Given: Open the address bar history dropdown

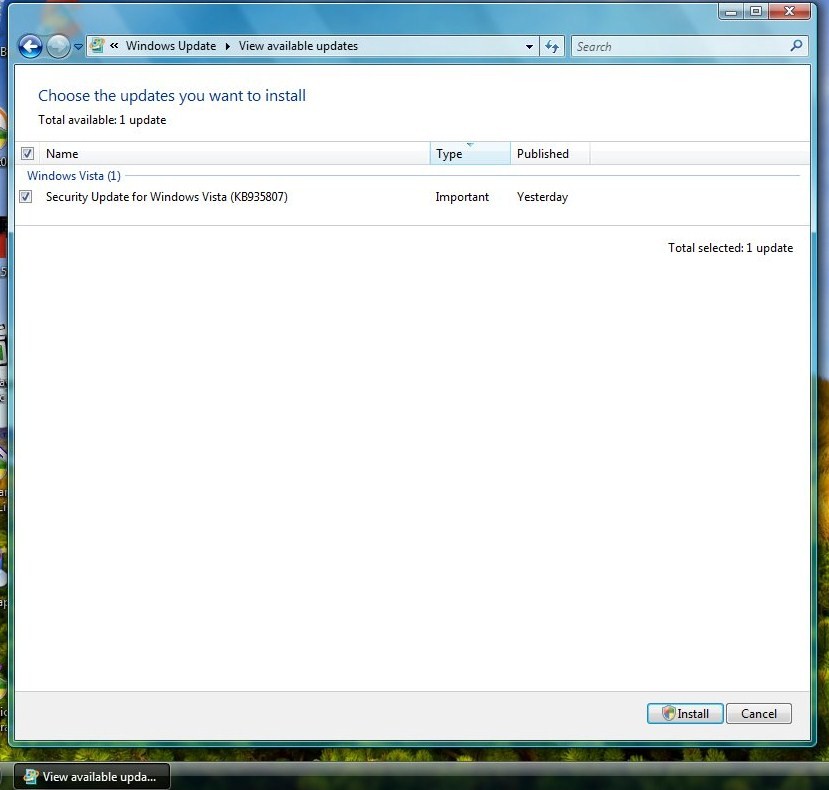Looking at the screenshot, I should [x=529, y=47].
